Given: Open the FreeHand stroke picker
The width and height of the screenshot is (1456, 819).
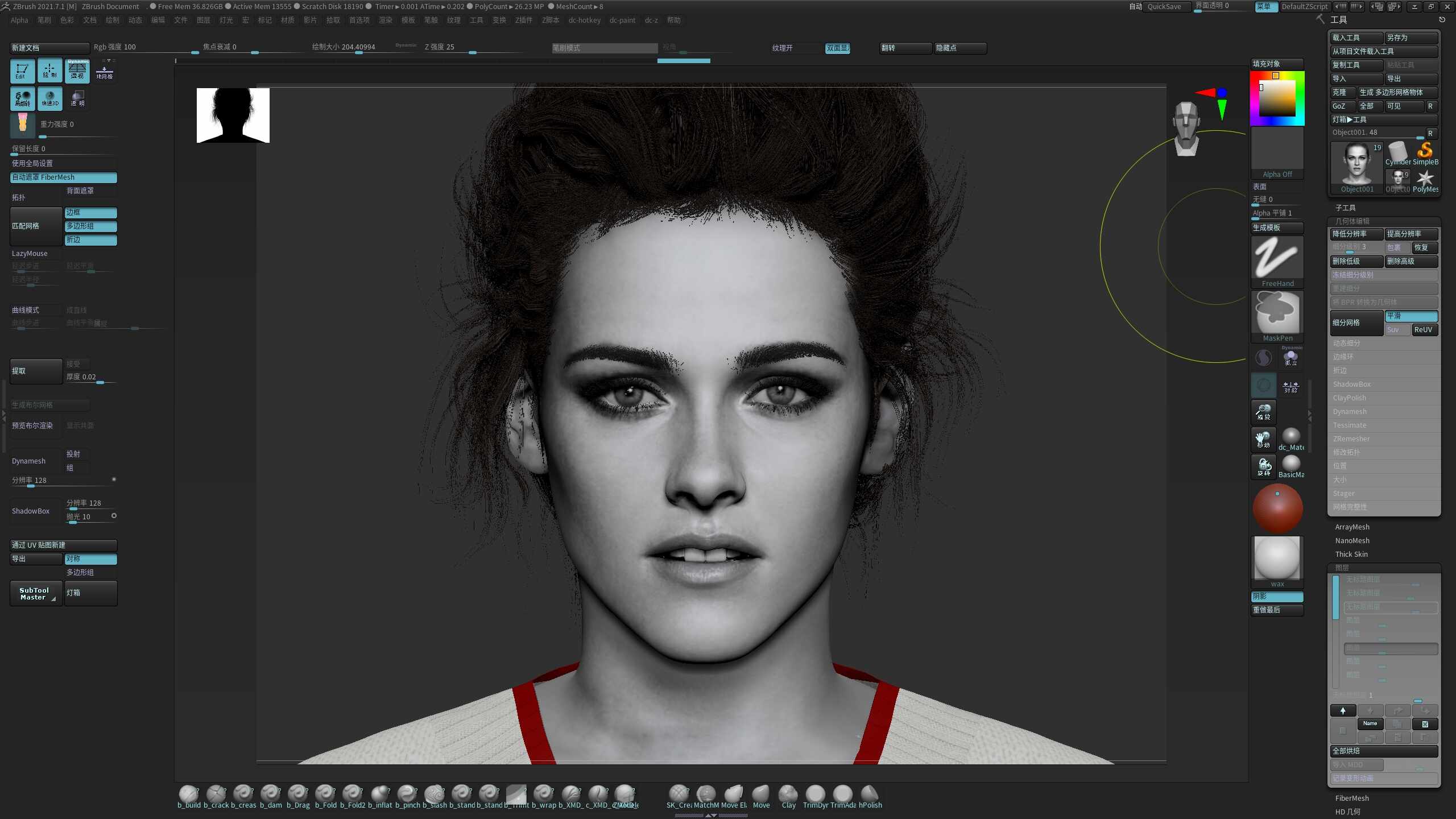Looking at the screenshot, I should [1277, 262].
